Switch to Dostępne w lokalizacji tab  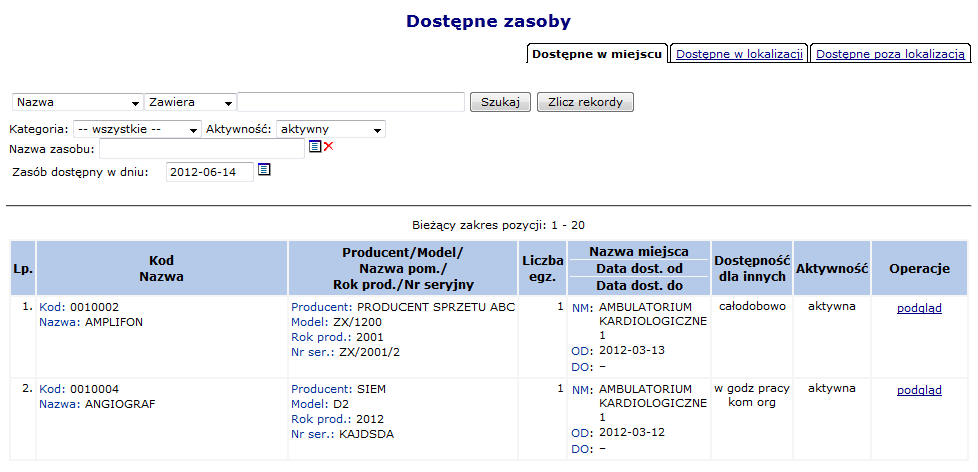pos(739,54)
